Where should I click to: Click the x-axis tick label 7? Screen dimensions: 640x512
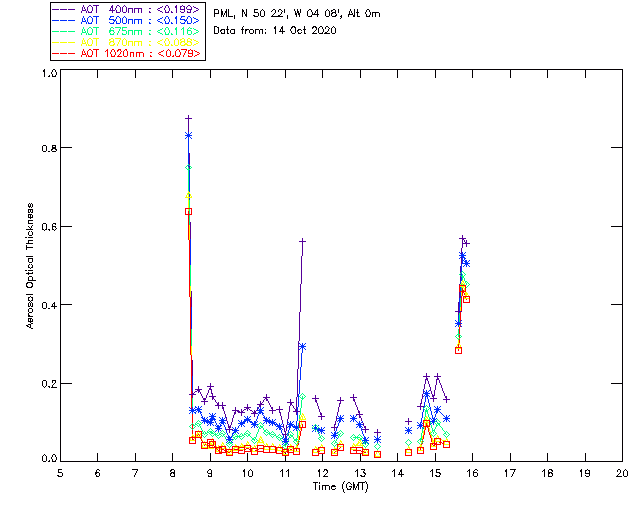click(x=135, y=473)
